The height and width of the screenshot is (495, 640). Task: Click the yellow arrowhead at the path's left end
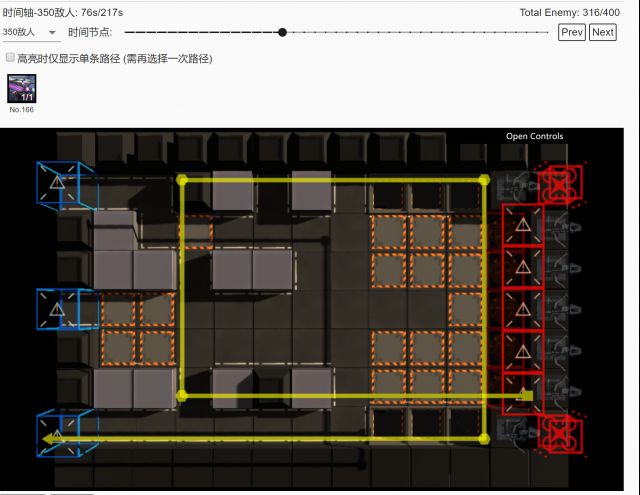(48, 438)
